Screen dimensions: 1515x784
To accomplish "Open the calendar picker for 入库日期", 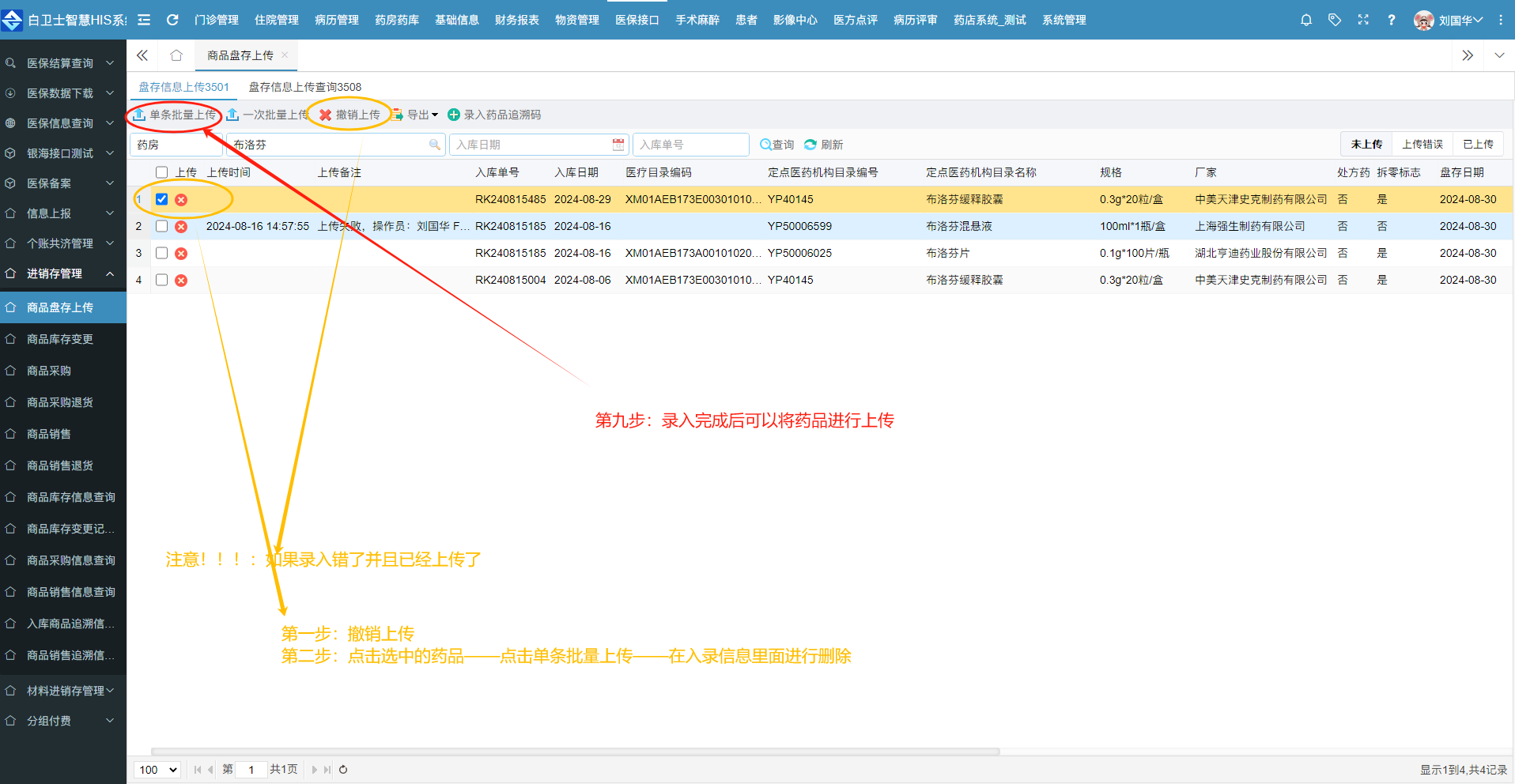I will click(618, 145).
